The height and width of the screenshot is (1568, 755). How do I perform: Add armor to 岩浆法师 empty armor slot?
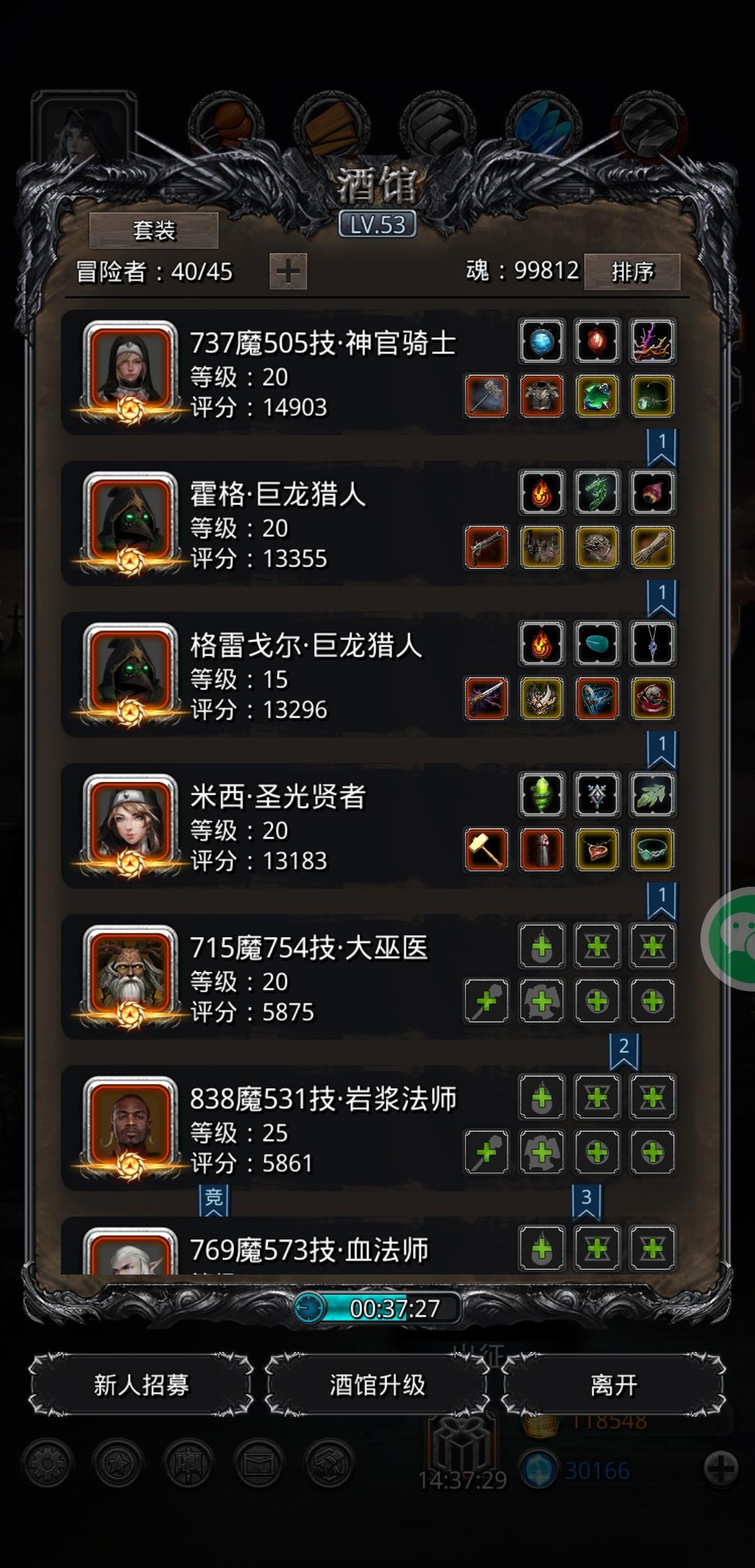542,1152
